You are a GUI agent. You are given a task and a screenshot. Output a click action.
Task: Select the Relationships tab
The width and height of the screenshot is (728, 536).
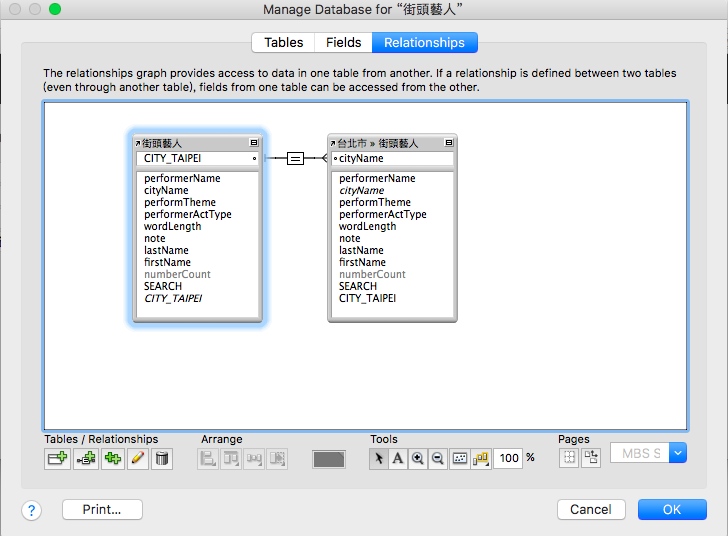[x=424, y=43]
